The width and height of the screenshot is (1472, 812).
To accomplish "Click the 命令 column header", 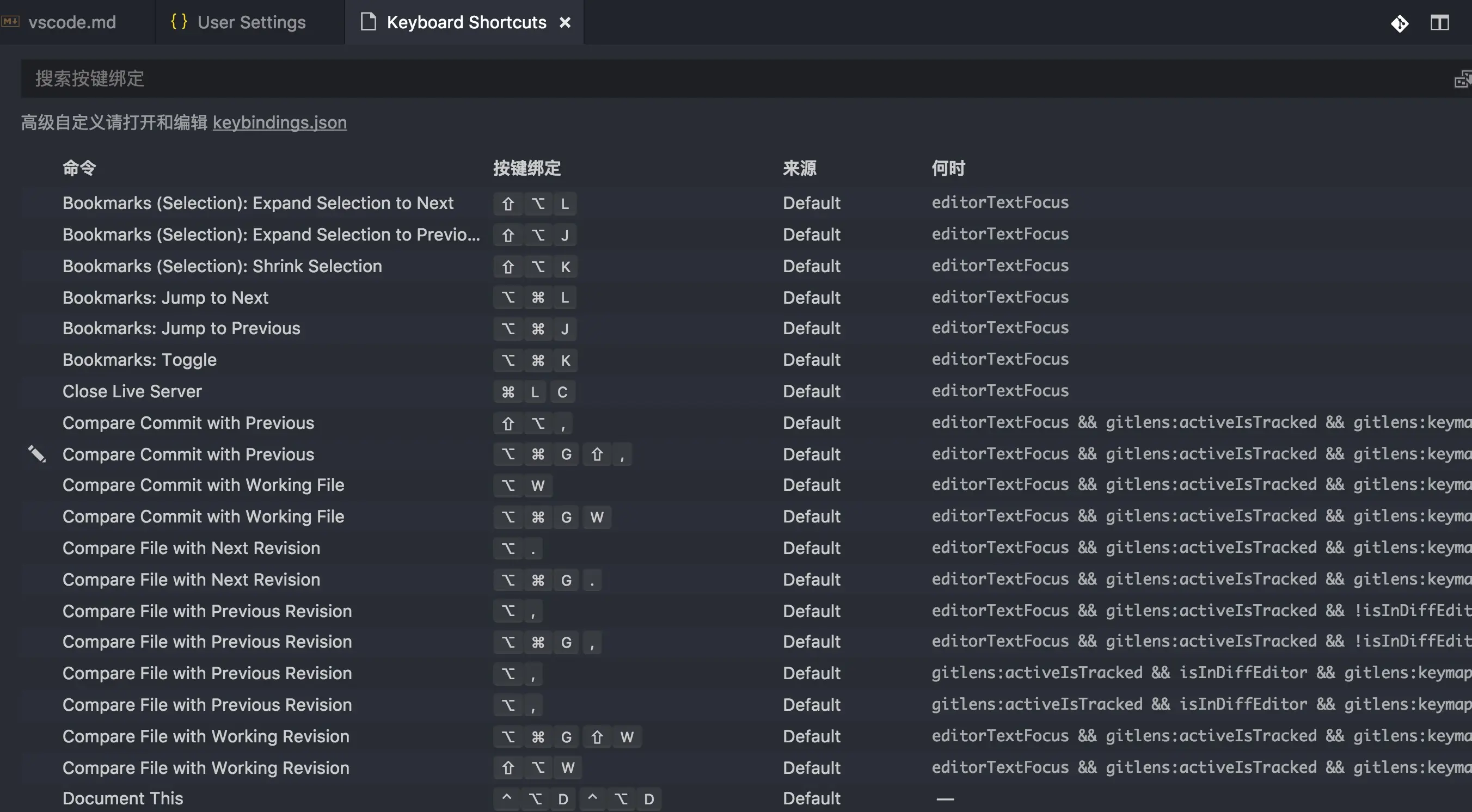I will click(79, 168).
